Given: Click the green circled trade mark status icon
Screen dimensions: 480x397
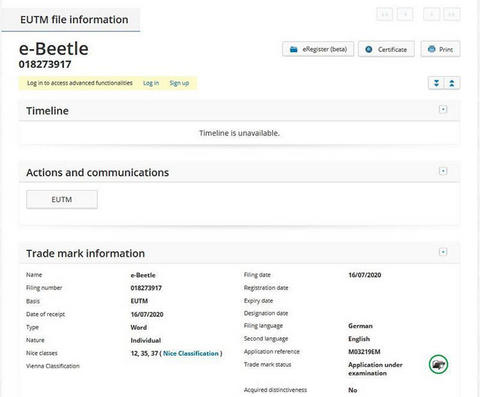Looking at the screenshot, I should [438, 364].
